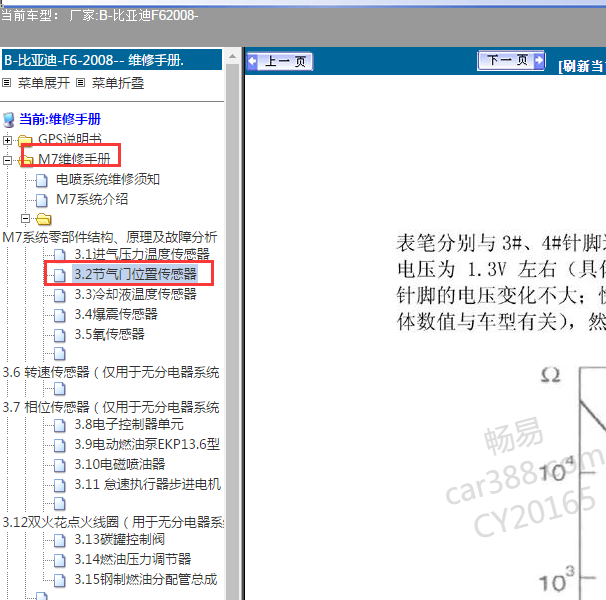Screen dimensions: 606x600
Task: Collapse the M7维修手册 folder node
Action: tap(7, 160)
